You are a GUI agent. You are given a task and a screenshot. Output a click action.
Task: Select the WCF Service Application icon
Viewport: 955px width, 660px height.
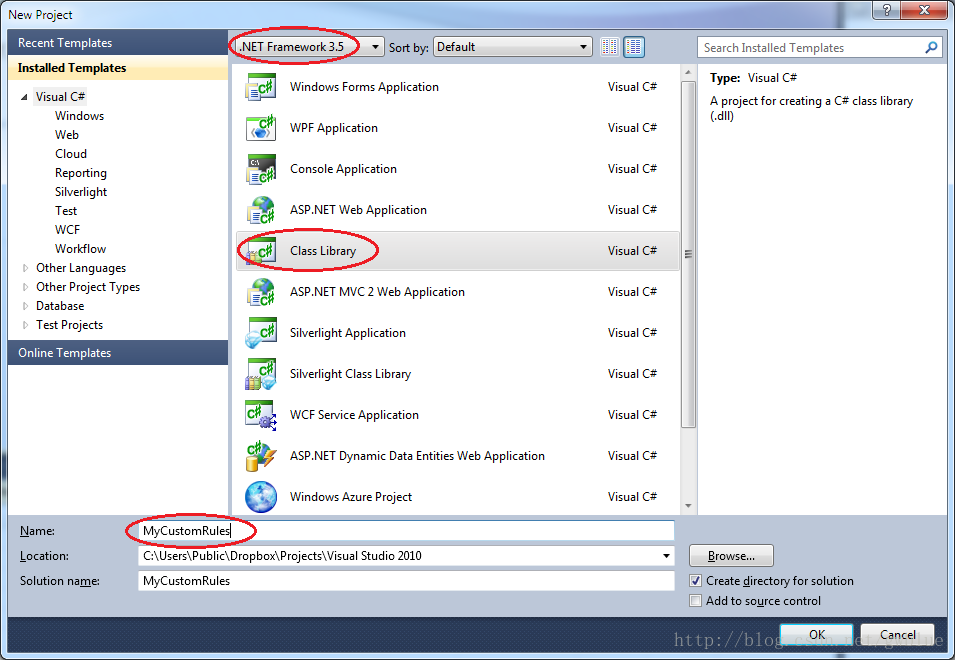tap(261, 415)
